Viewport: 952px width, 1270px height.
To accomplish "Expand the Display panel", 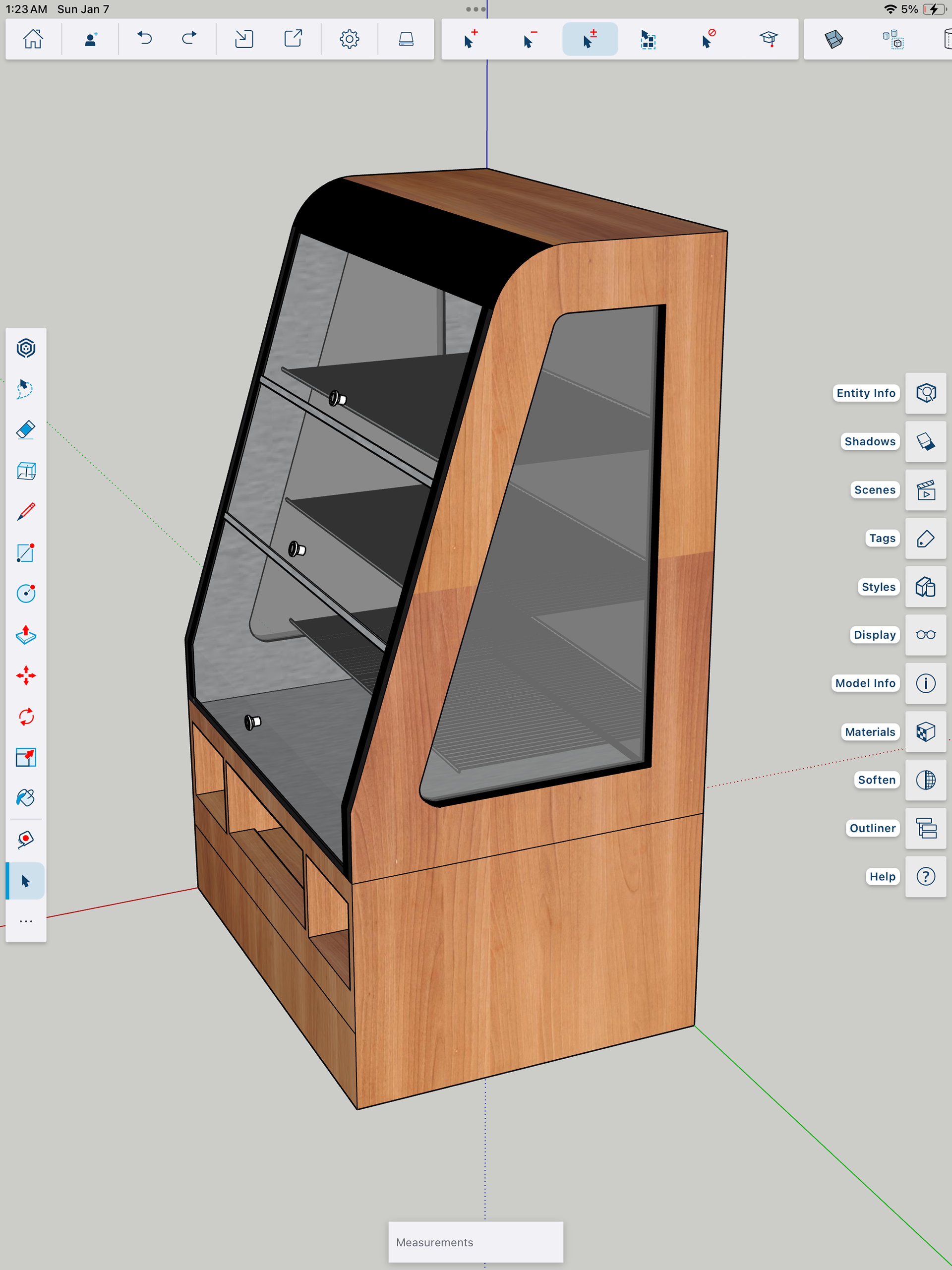I will click(x=925, y=634).
